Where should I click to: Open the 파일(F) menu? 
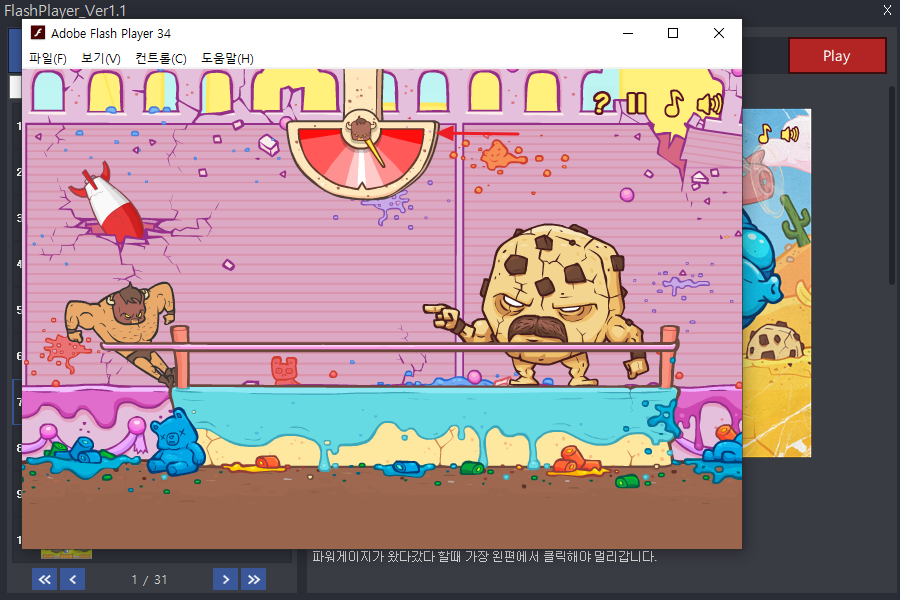48,59
